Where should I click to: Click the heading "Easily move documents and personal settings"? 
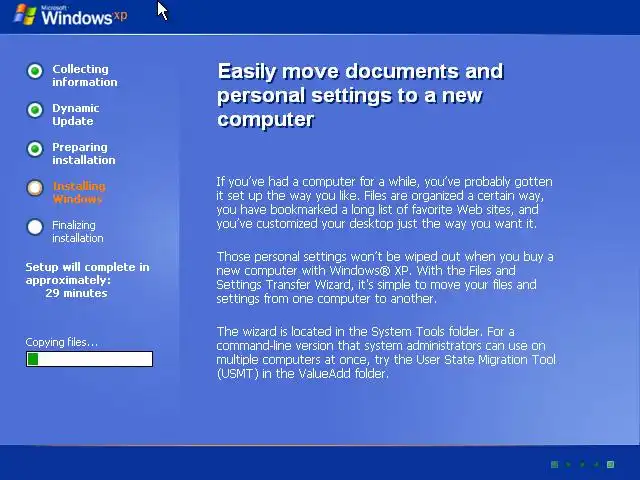(x=360, y=96)
